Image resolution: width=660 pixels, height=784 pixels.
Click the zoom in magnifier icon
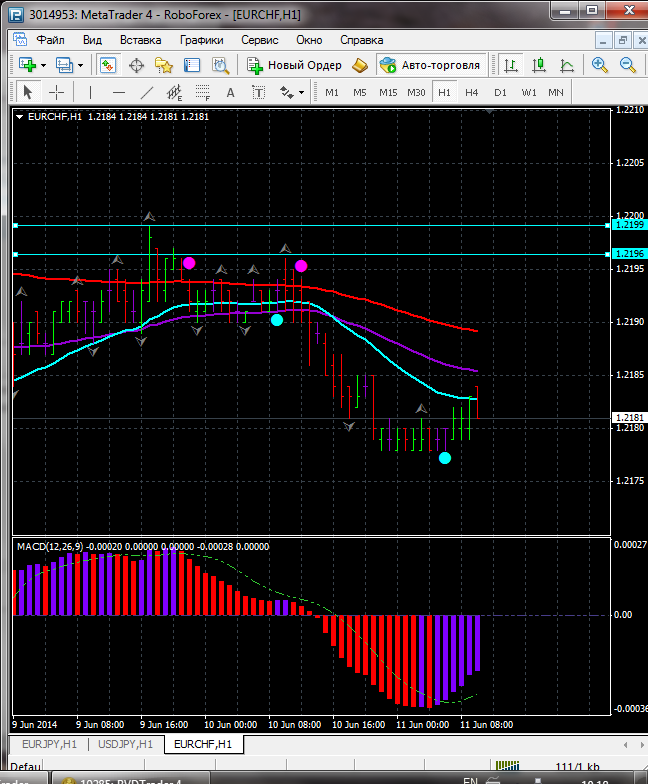click(600, 65)
